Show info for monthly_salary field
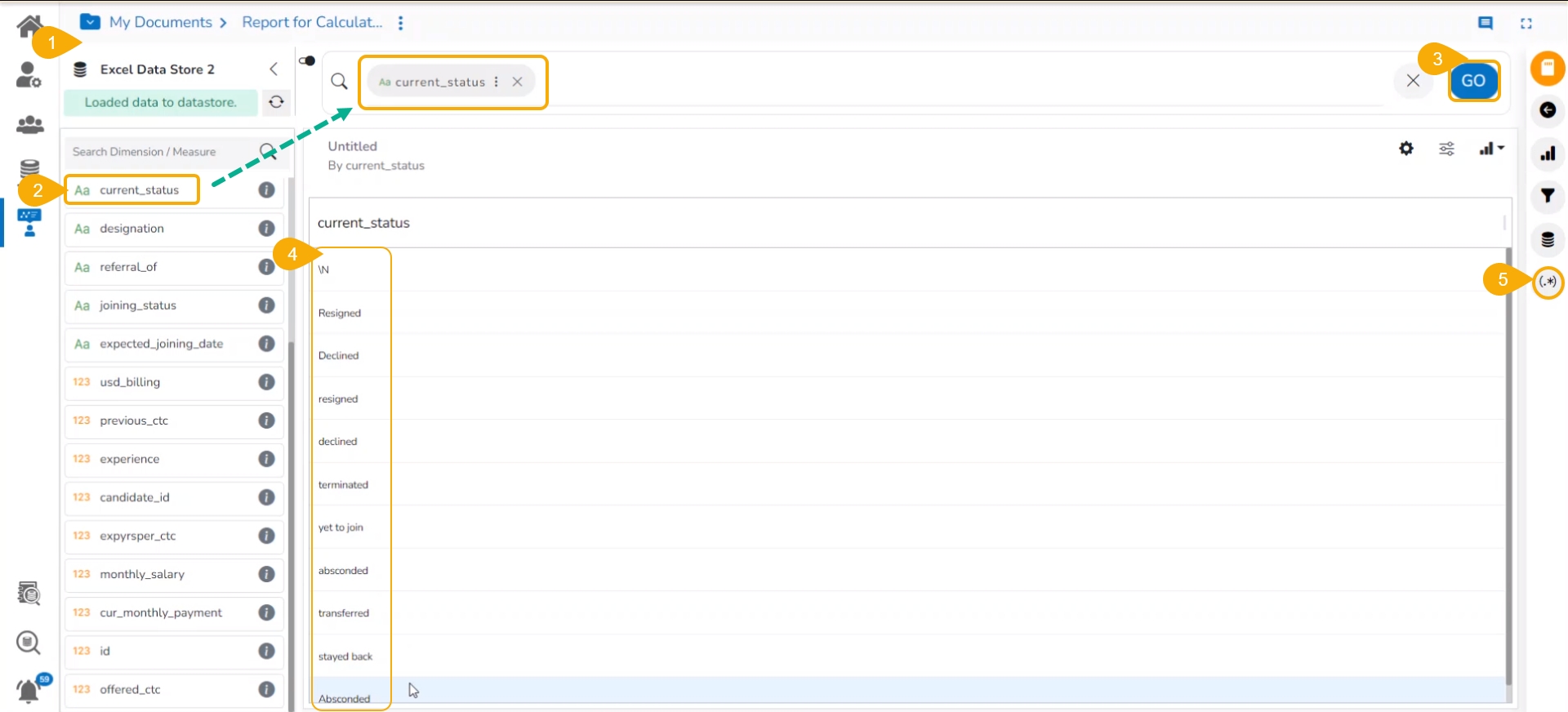This screenshot has width=1568, height=712. [x=266, y=574]
